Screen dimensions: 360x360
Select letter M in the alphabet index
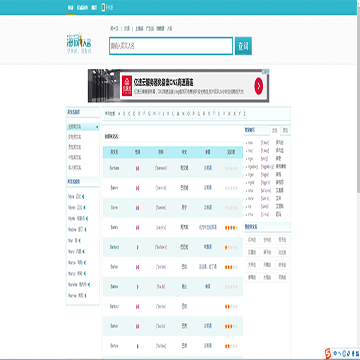click(178, 114)
